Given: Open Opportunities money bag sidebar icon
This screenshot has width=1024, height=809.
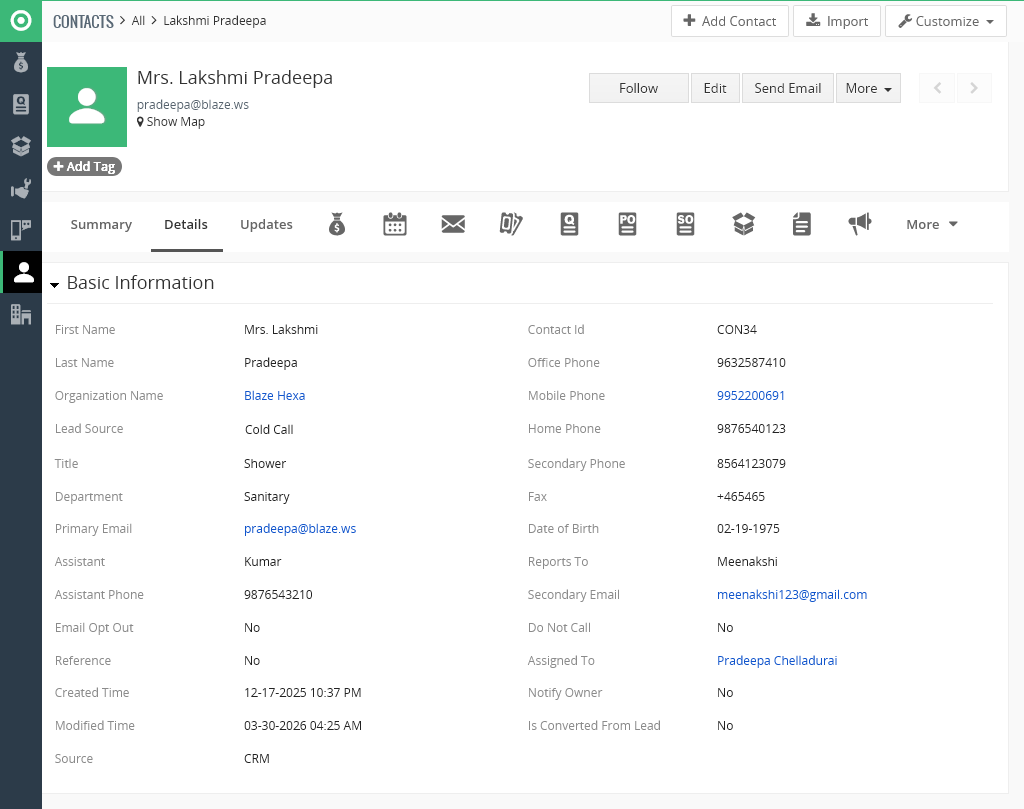Looking at the screenshot, I should tap(21, 63).
